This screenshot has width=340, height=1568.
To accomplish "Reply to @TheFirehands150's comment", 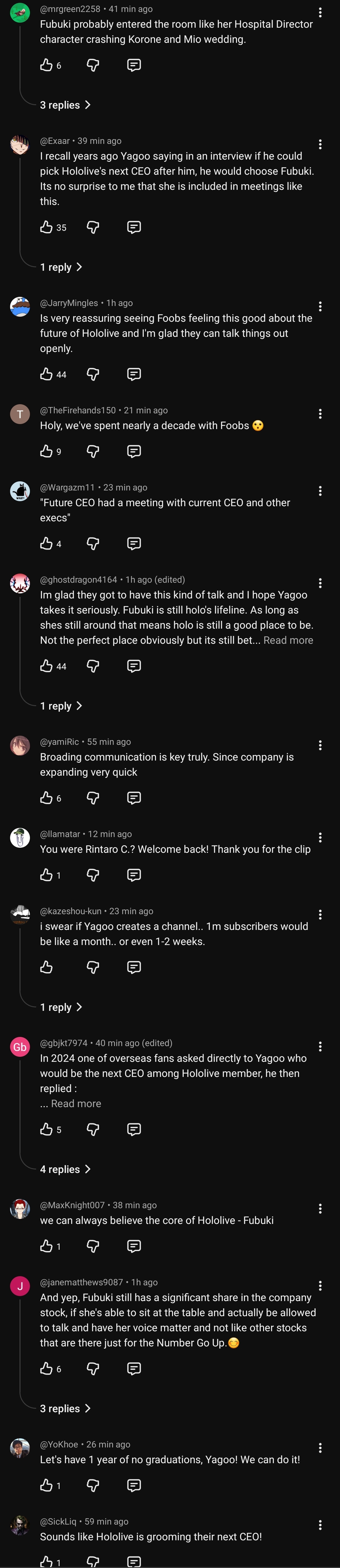I will pyautogui.click(x=134, y=451).
